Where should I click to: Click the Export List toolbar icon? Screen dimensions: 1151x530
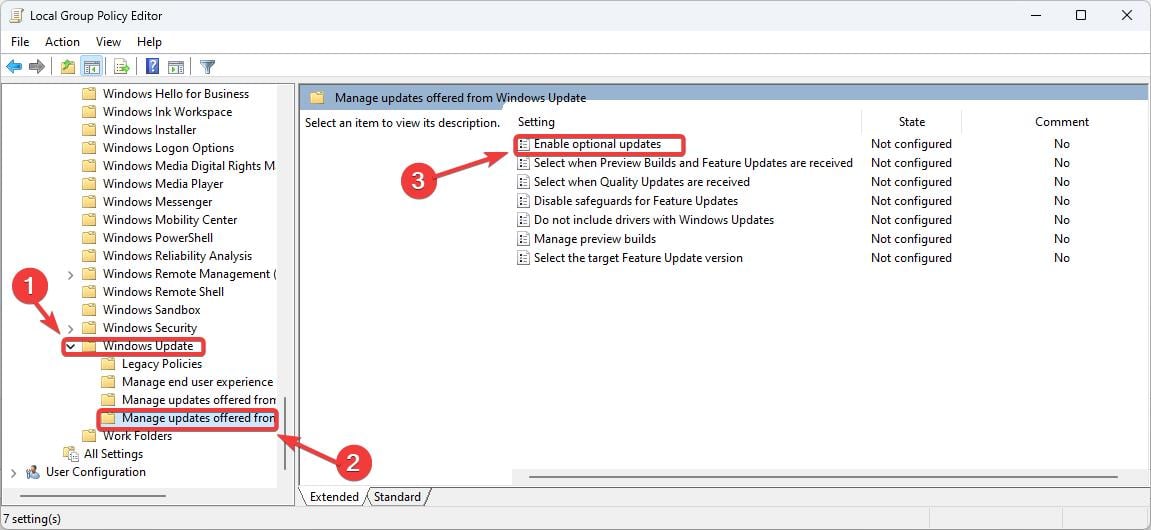click(x=122, y=67)
